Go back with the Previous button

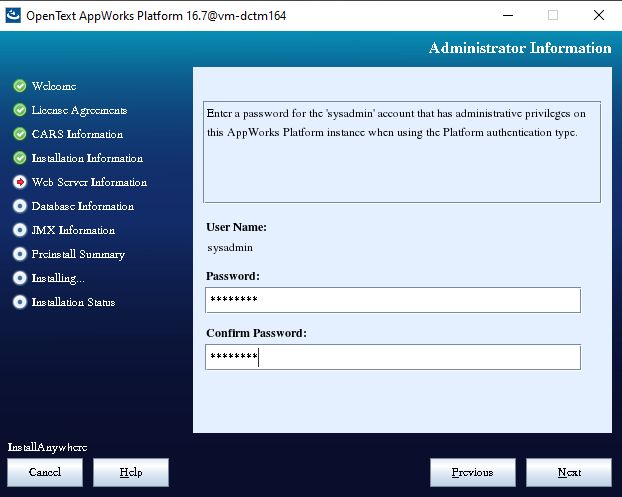pos(472,472)
